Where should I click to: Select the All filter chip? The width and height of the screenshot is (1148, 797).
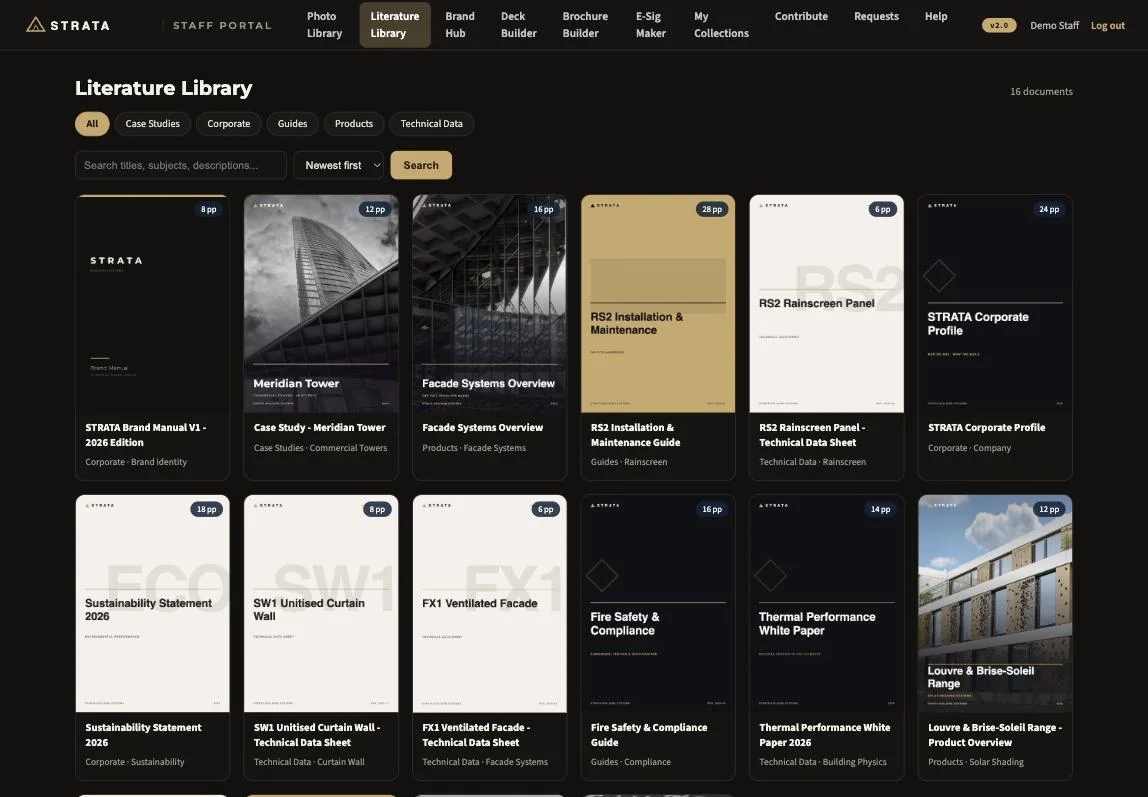pyautogui.click(x=92, y=124)
